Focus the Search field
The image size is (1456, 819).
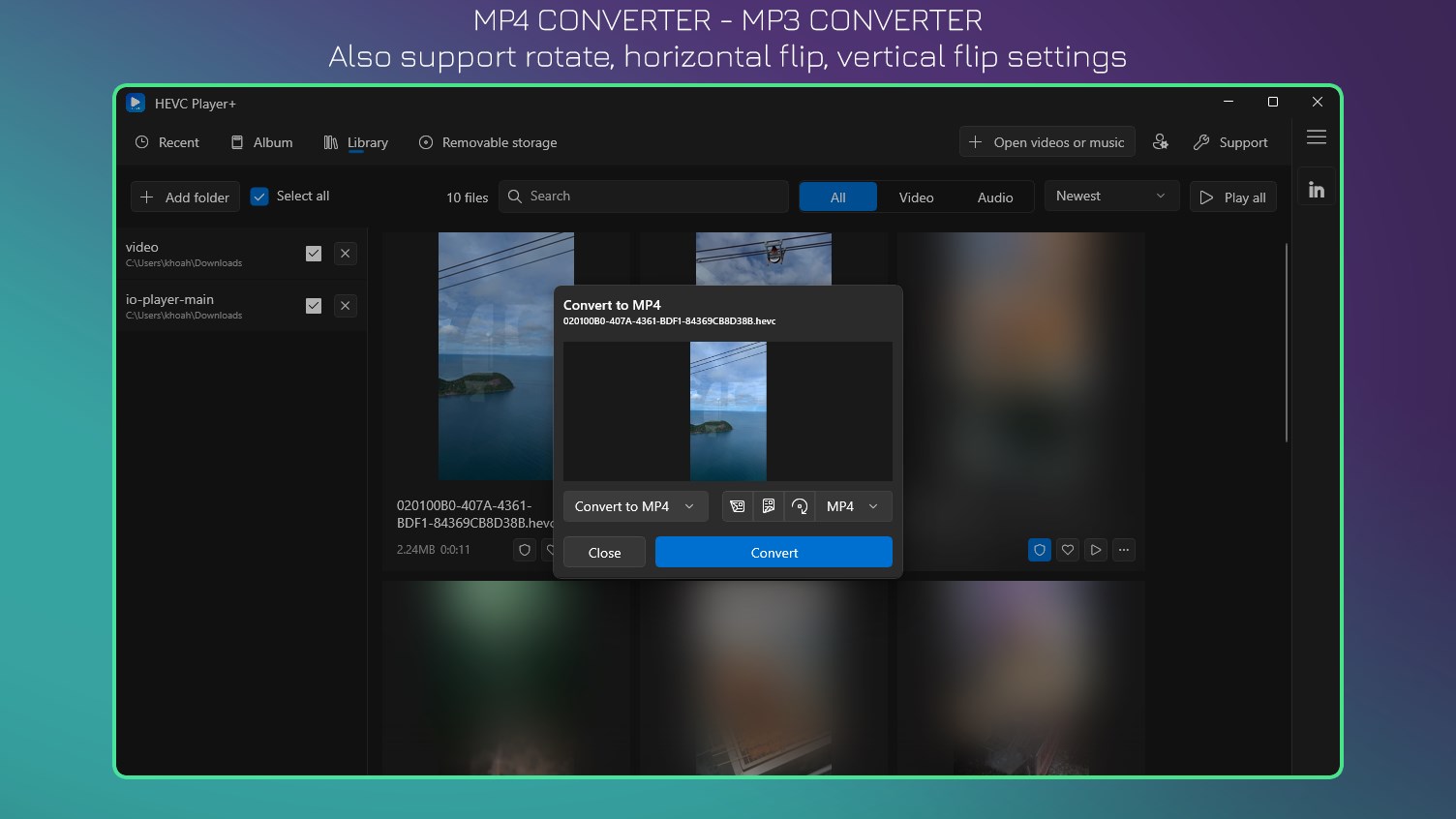point(644,197)
